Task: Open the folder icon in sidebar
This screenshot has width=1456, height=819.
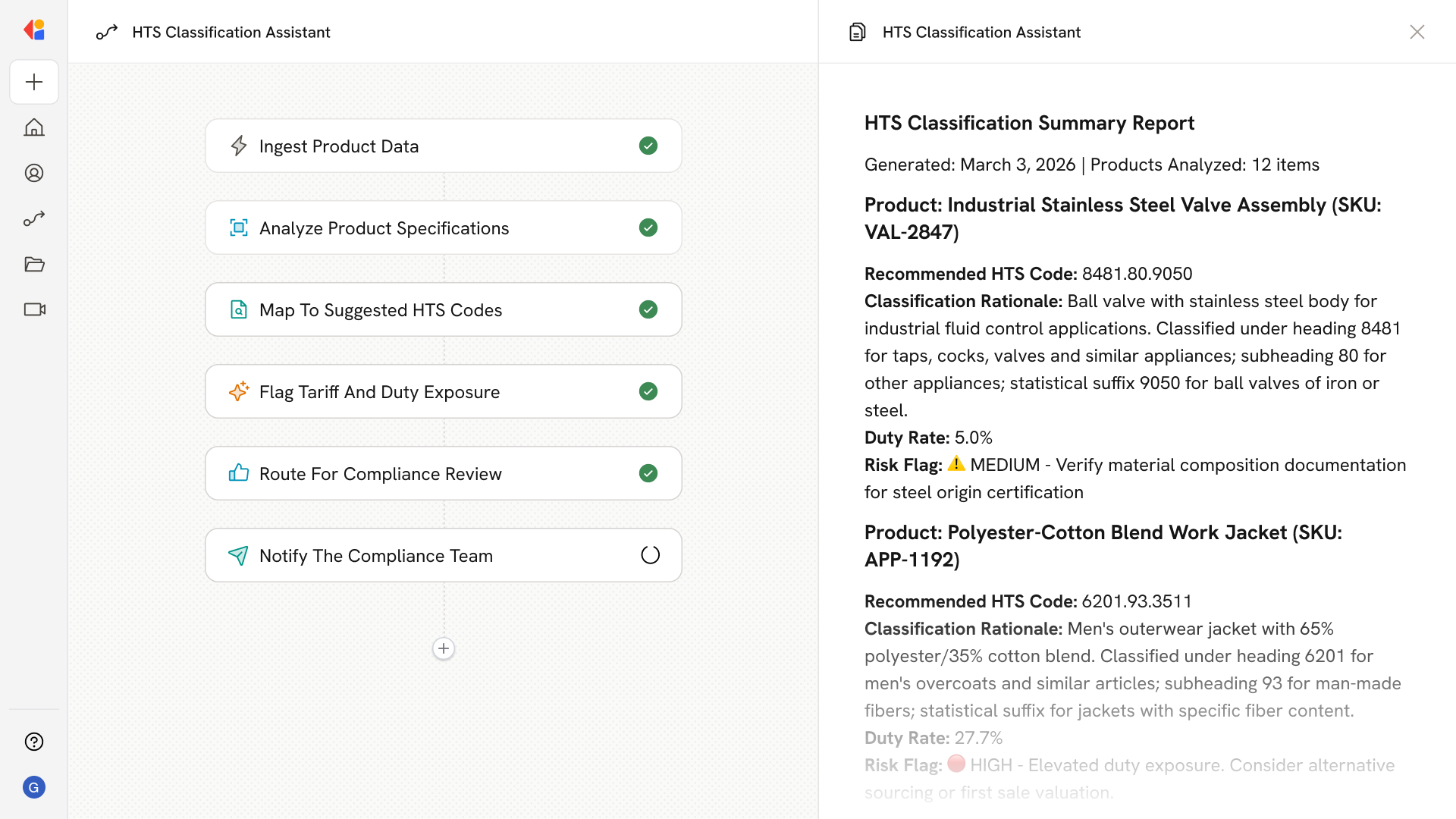Action: point(34,264)
